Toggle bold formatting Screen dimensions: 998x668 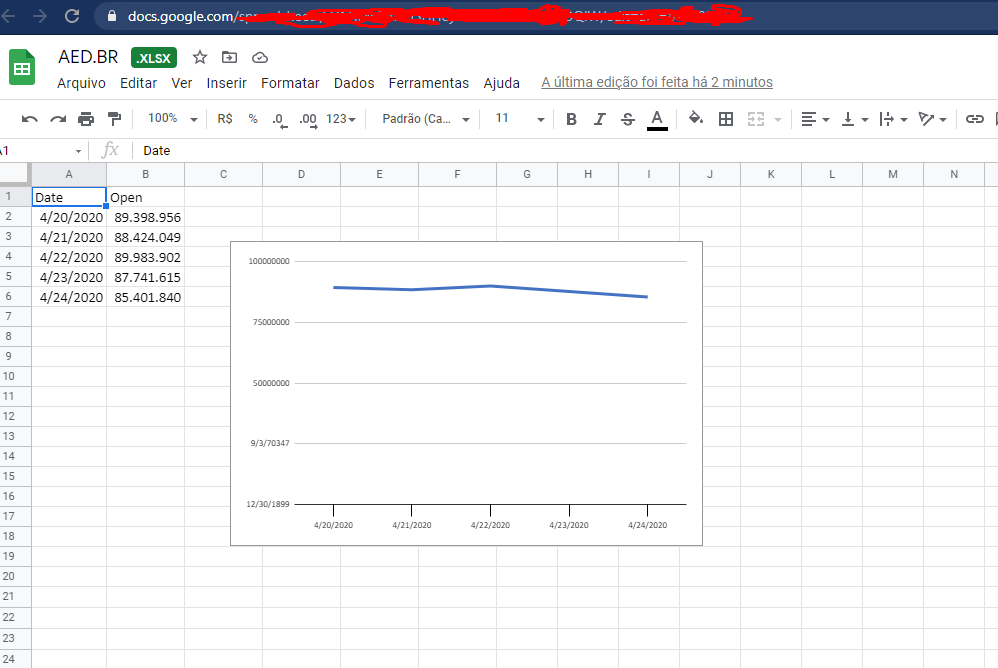coord(571,118)
